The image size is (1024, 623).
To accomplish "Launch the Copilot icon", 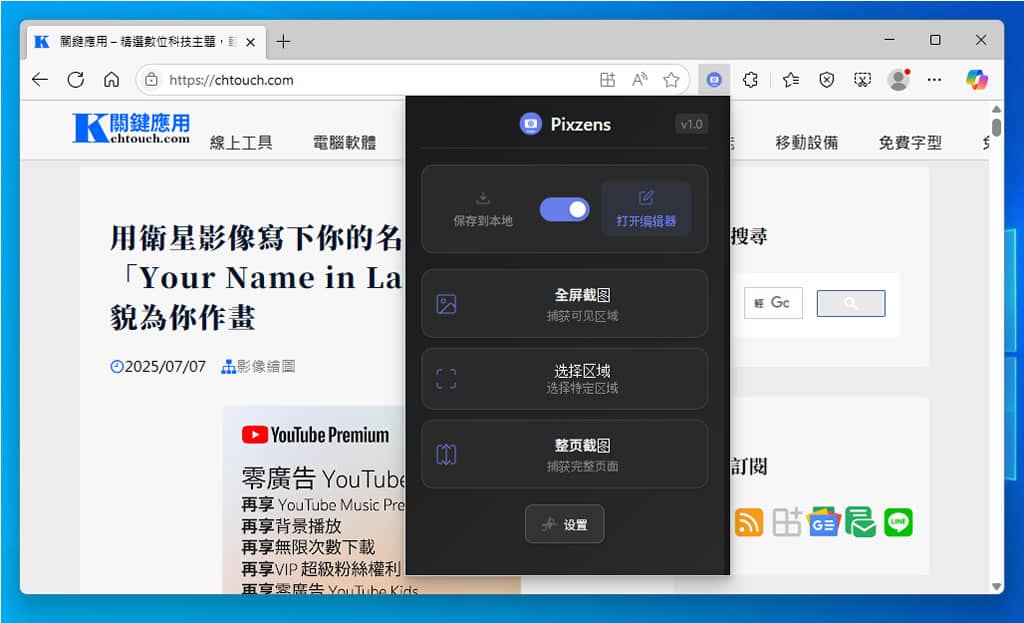I will coord(977,80).
